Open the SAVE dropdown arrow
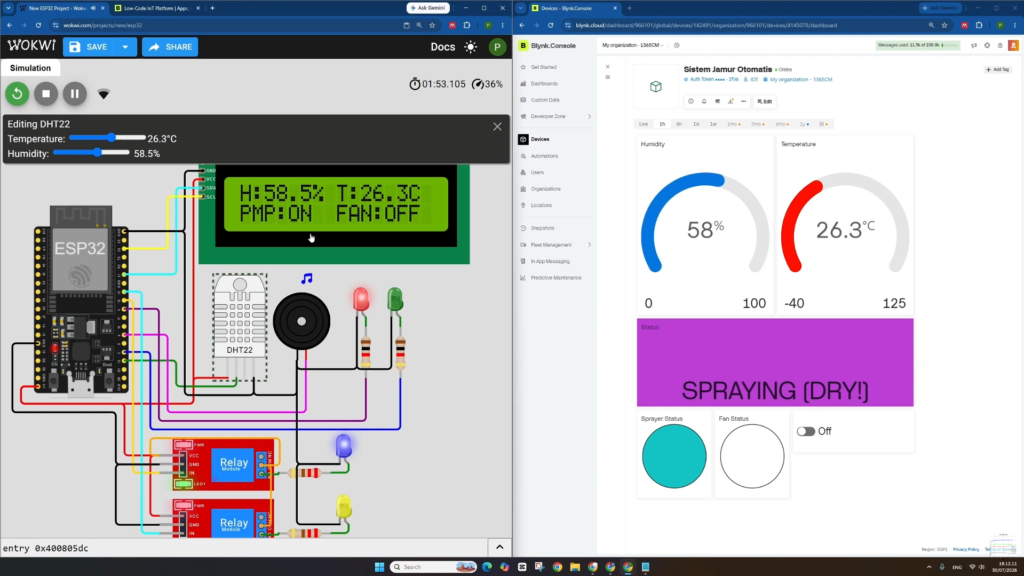This screenshot has height=576, width=1024. click(x=125, y=47)
